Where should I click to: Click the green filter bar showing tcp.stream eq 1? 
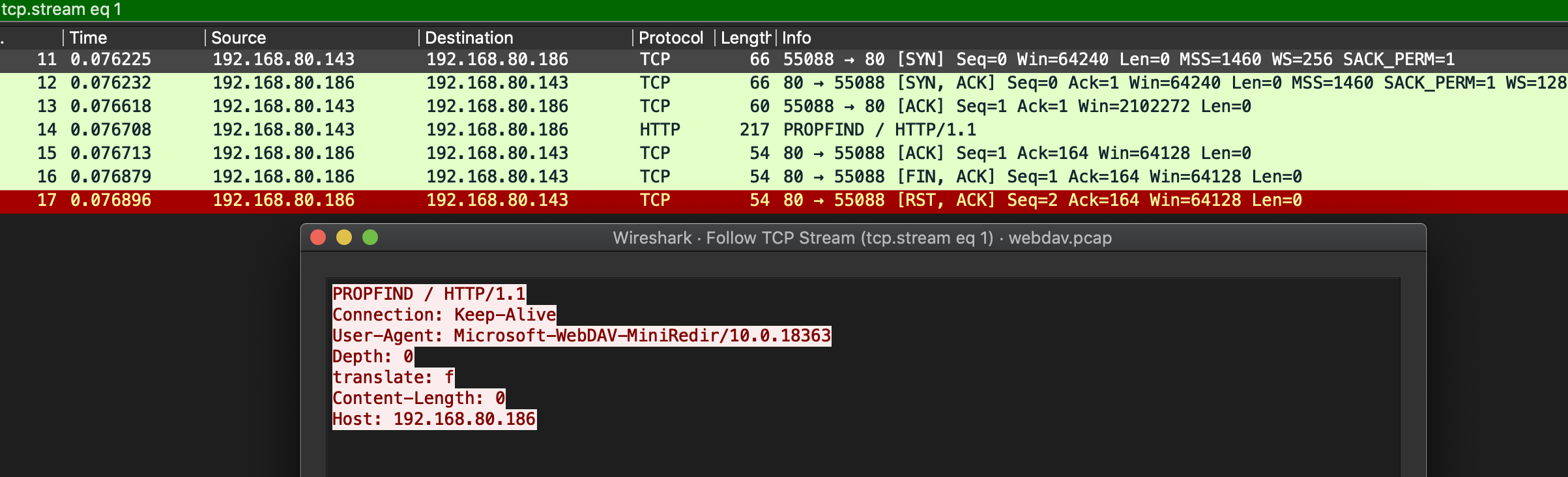[261, 10]
